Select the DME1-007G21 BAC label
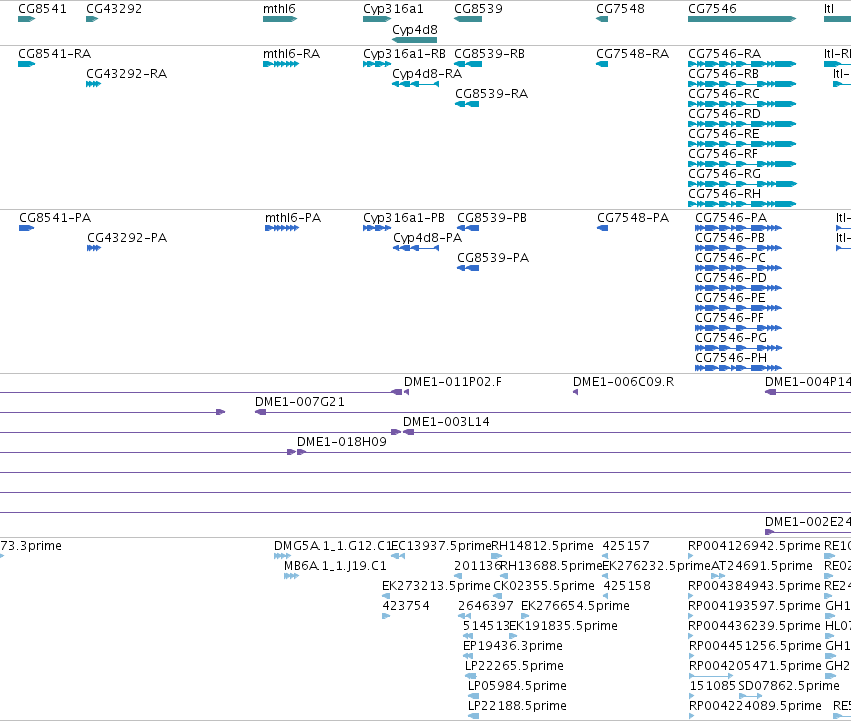This screenshot has height=721, width=851. [x=300, y=402]
